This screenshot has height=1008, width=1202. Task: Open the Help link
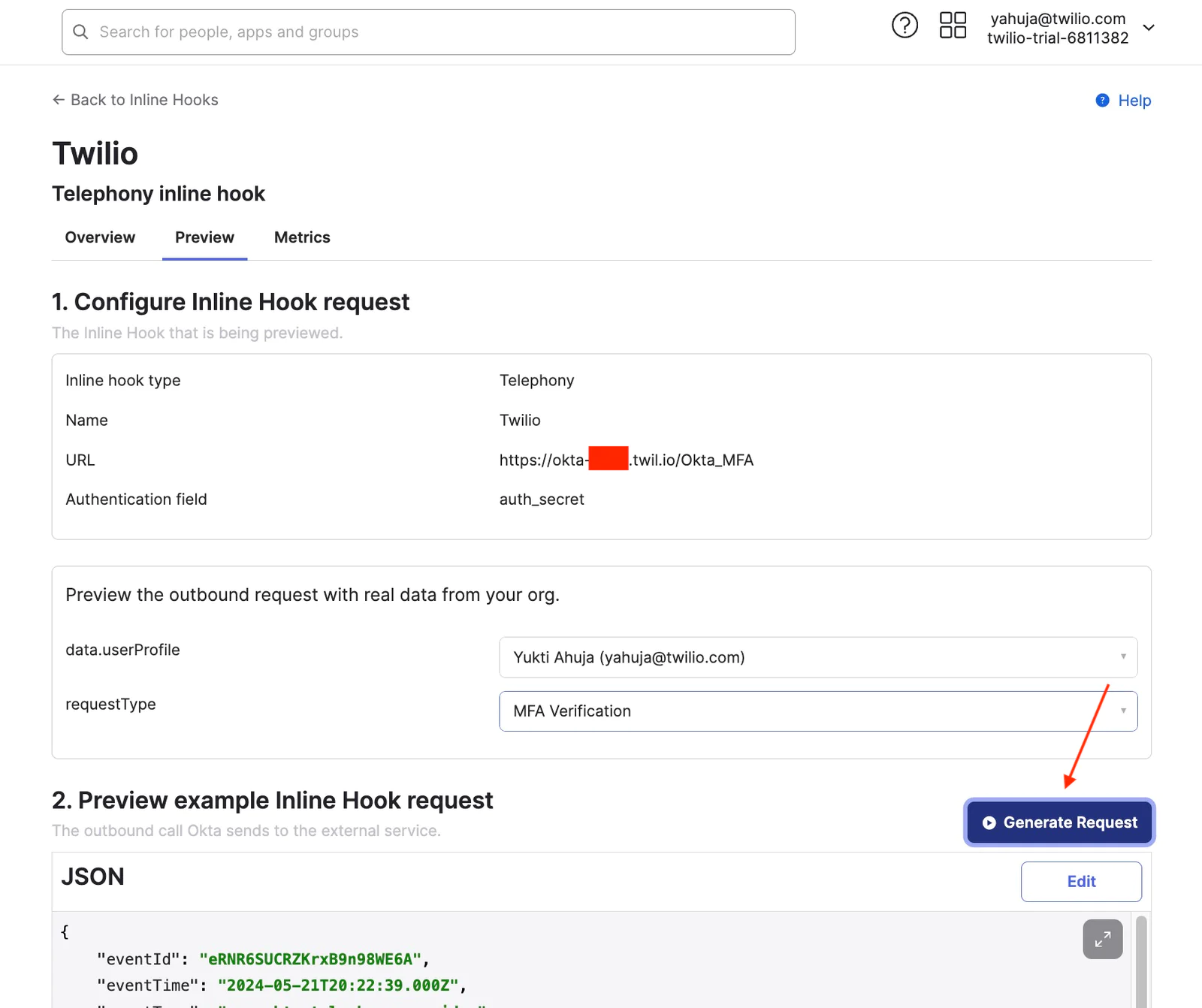point(1134,101)
